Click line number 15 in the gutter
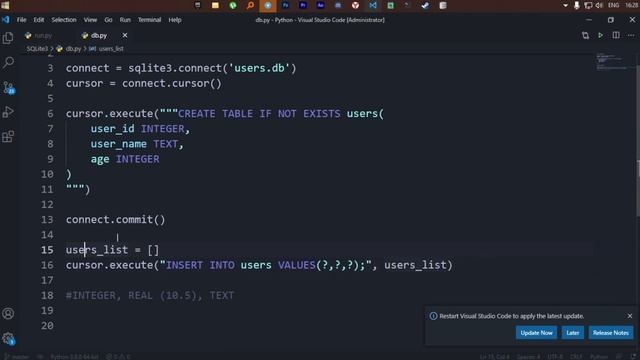The width and height of the screenshot is (640, 360). pos(47,250)
